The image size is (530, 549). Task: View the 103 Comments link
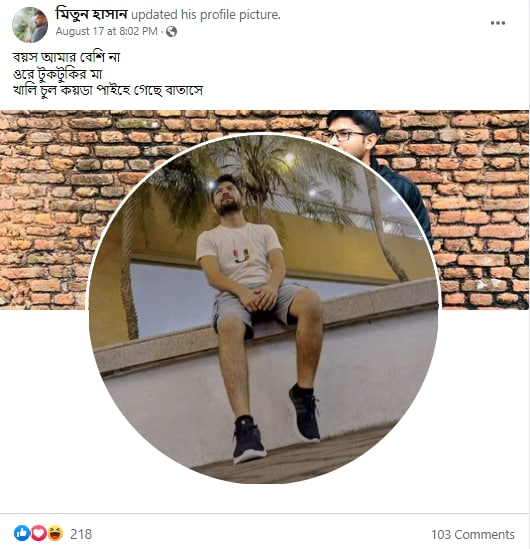click(473, 534)
